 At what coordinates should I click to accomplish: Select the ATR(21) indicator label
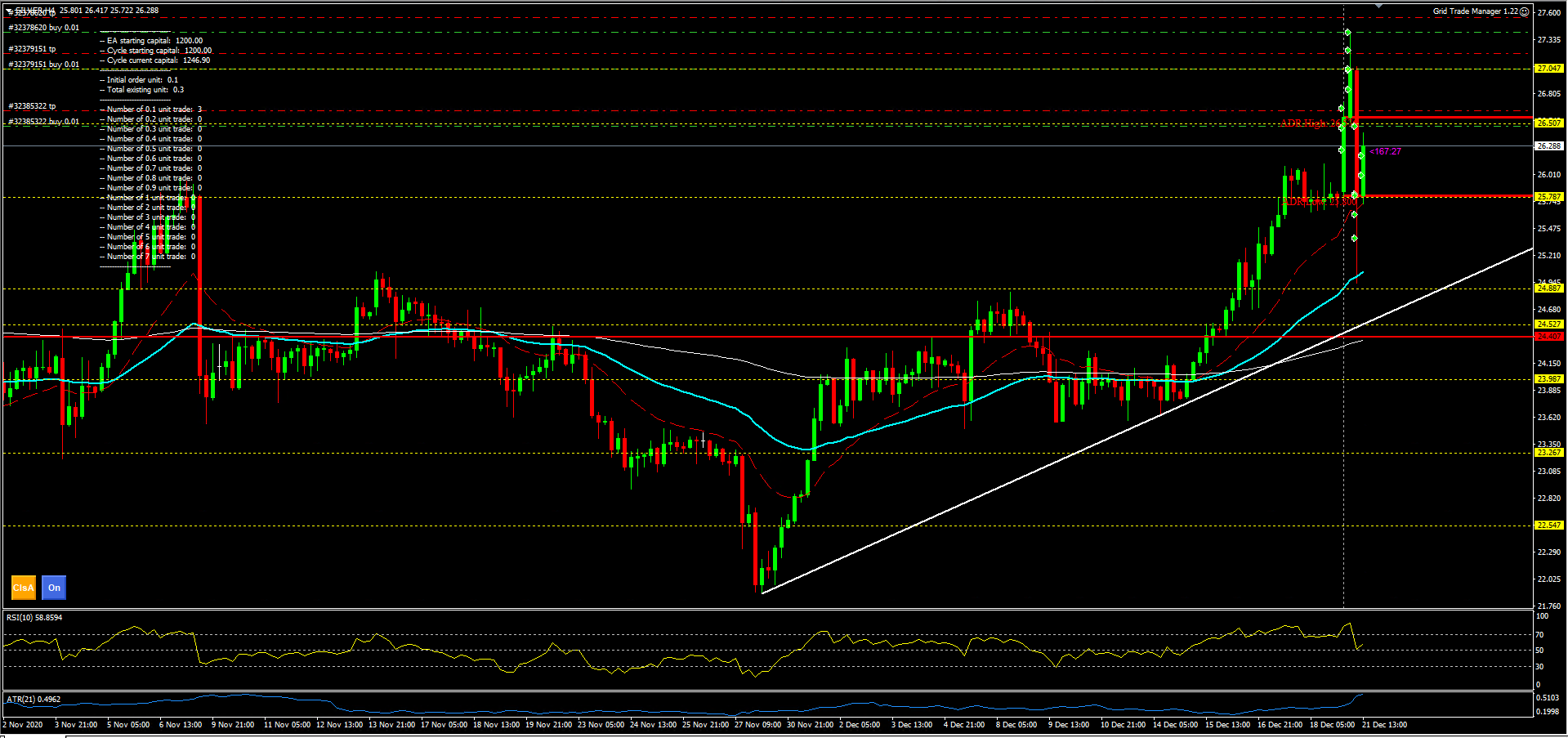(34, 700)
